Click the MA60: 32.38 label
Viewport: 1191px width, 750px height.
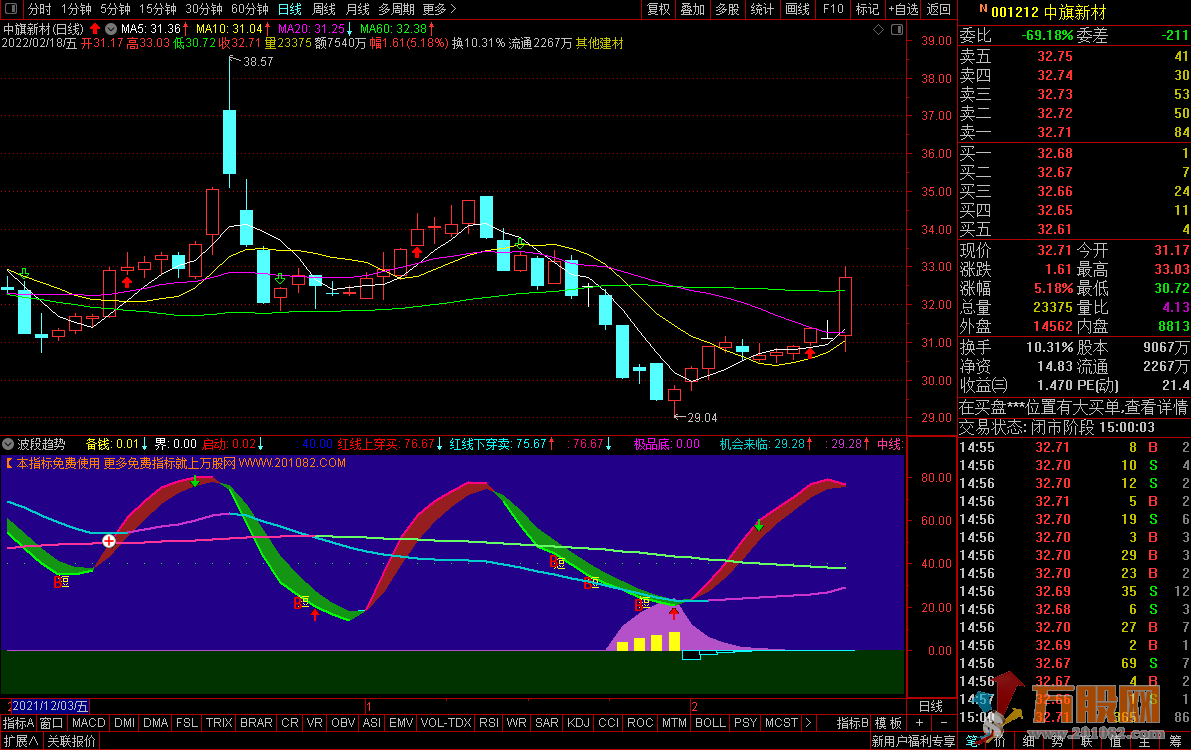click(x=394, y=29)
